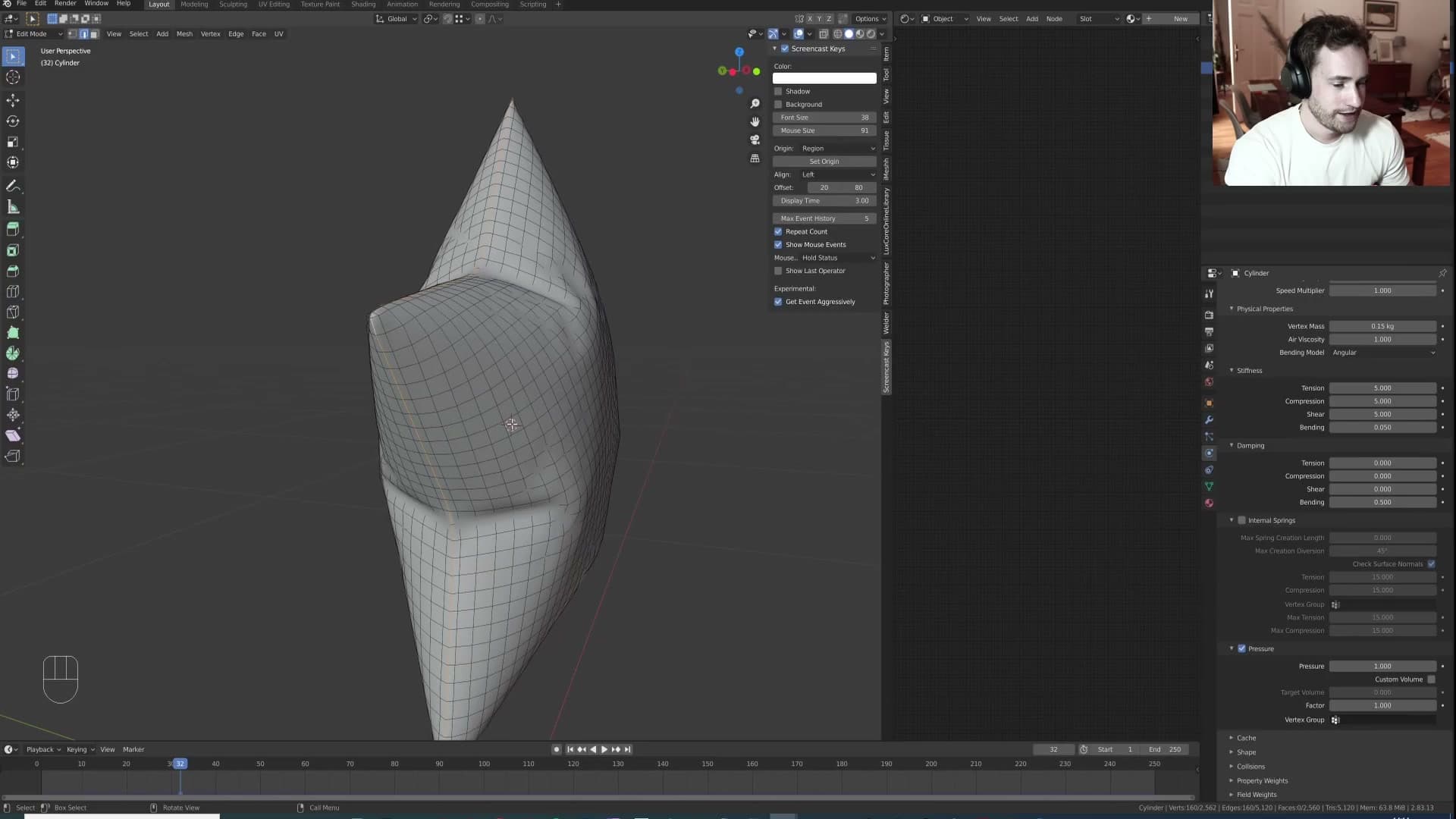Collapse the Damping panel
The height and width of the screenshot is (819, 1456).
click(x=1250, y=446)
